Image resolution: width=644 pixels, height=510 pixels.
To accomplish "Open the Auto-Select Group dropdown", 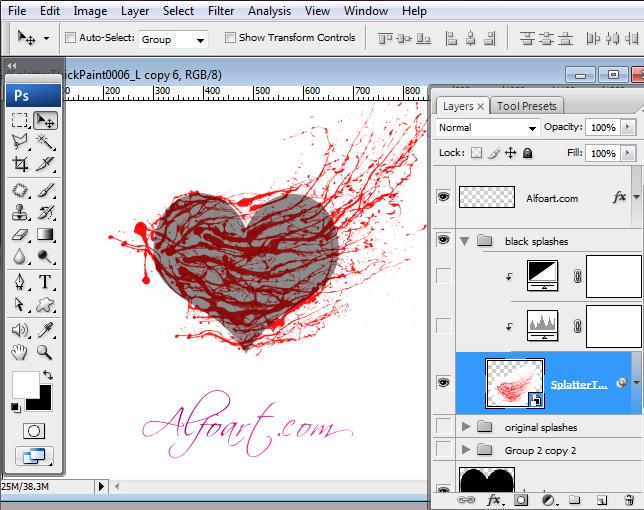I will (172, 39).
